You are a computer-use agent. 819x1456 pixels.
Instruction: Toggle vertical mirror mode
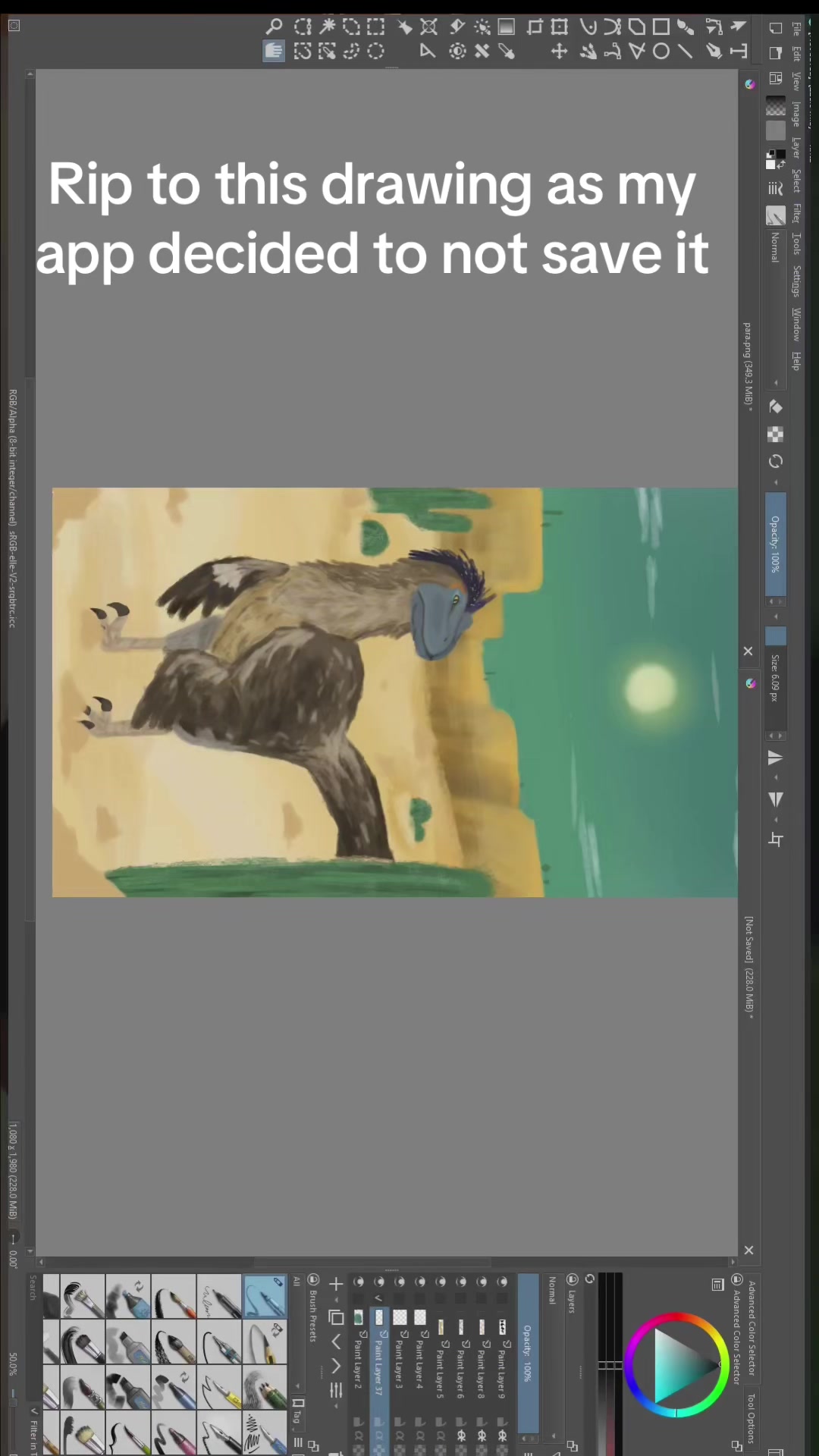775,799
